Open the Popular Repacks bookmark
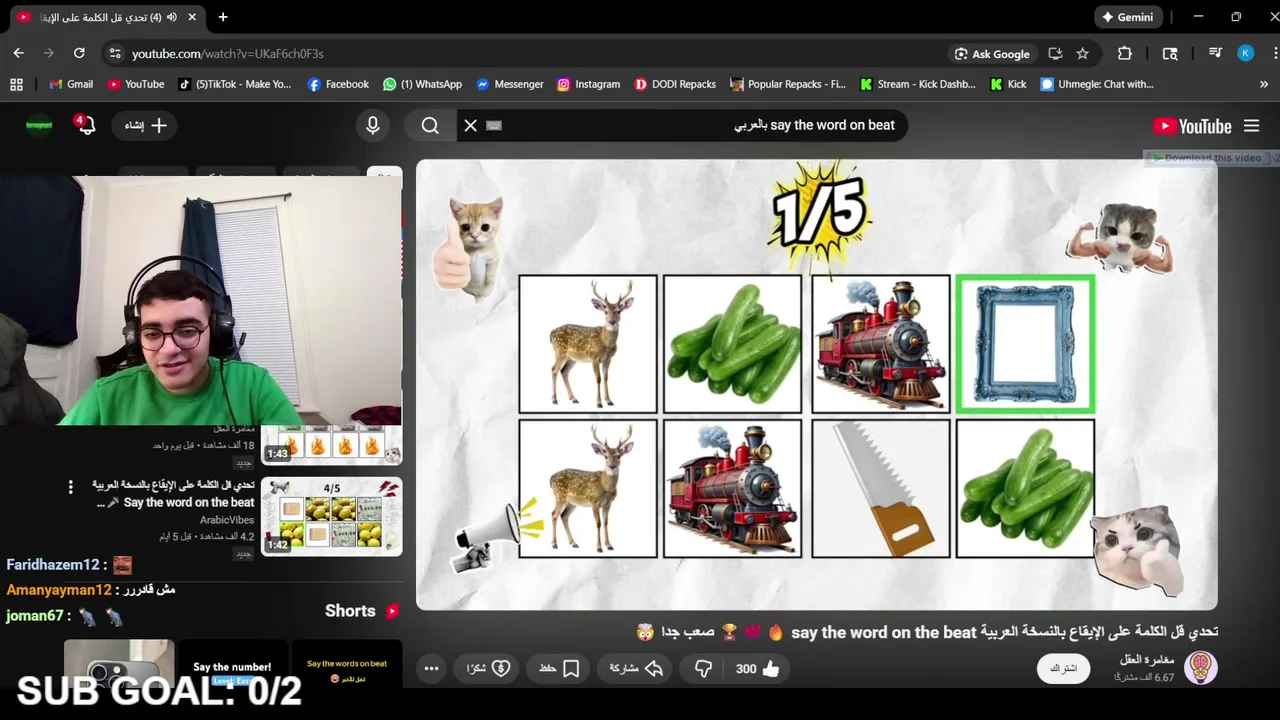 pyautogui.click(x=787, y=84)
